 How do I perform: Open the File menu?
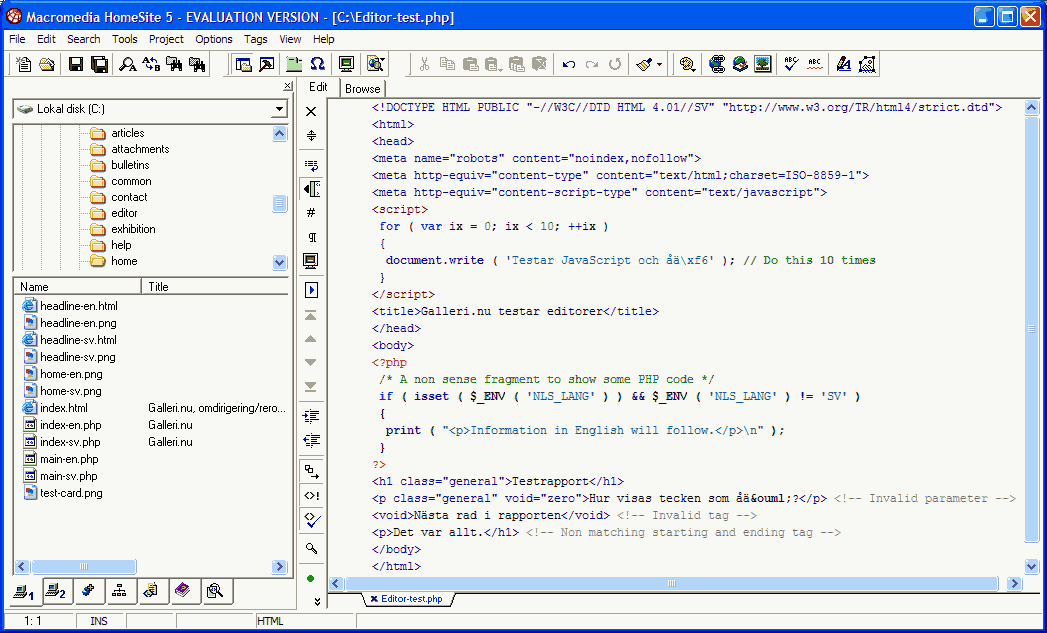[x=17, y=39]
